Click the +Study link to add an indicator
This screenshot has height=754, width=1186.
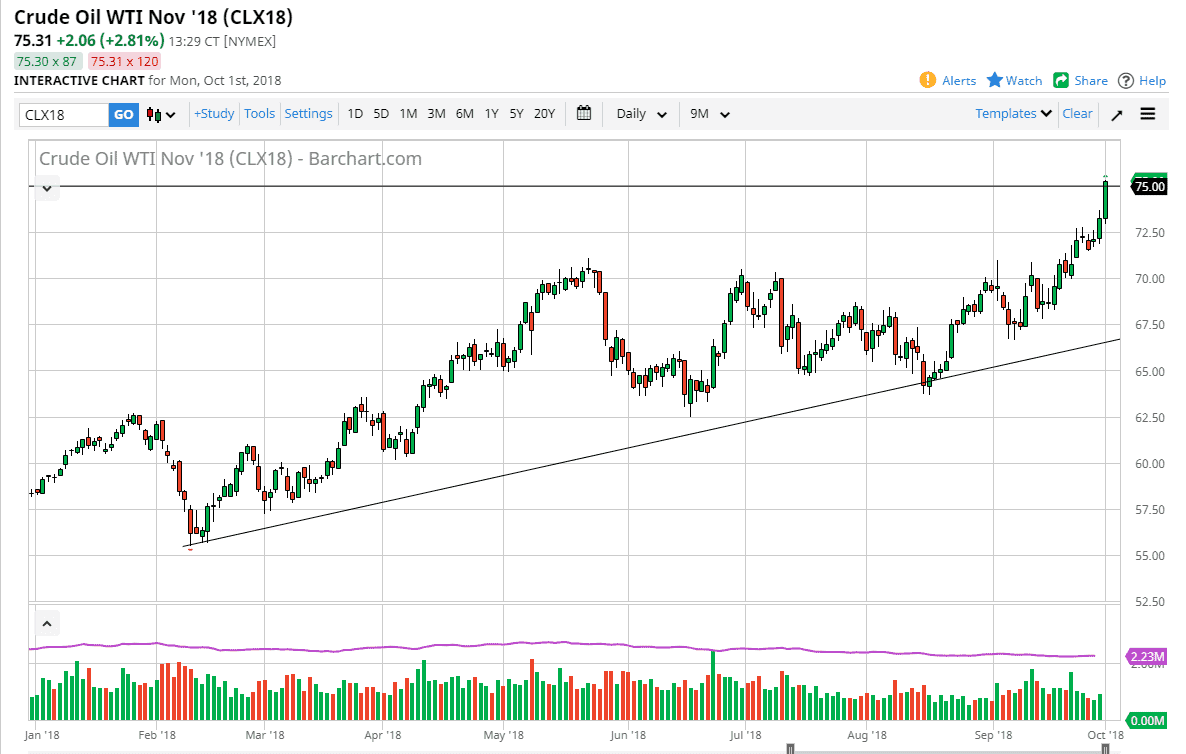pyautogui.click(x=214, y=113)
